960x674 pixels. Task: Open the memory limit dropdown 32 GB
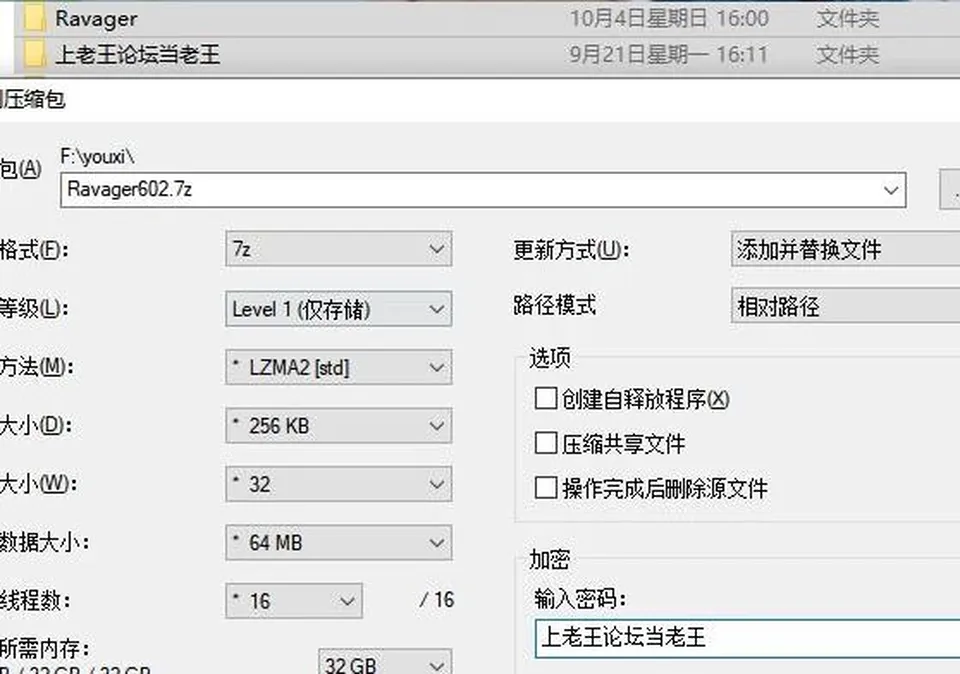click(x=385, y=662)
